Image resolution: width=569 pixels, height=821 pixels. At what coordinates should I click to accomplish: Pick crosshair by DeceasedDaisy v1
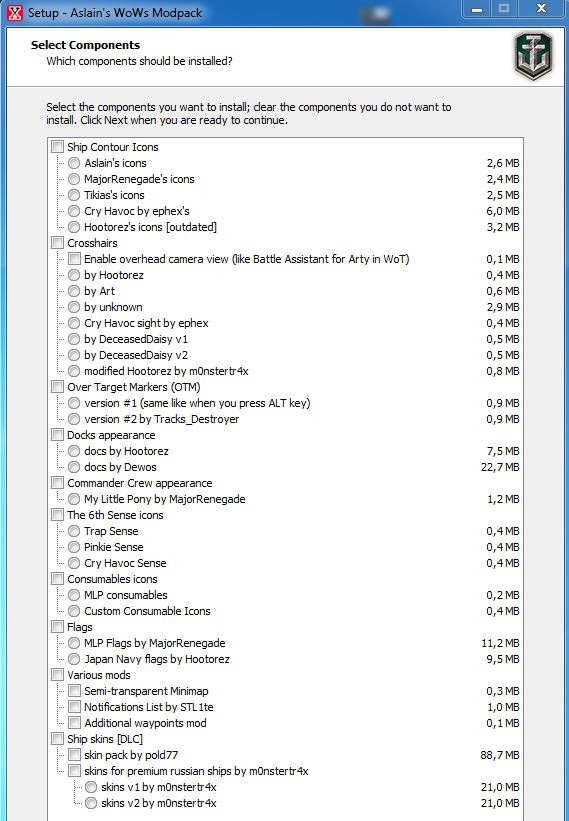[74, 339]
